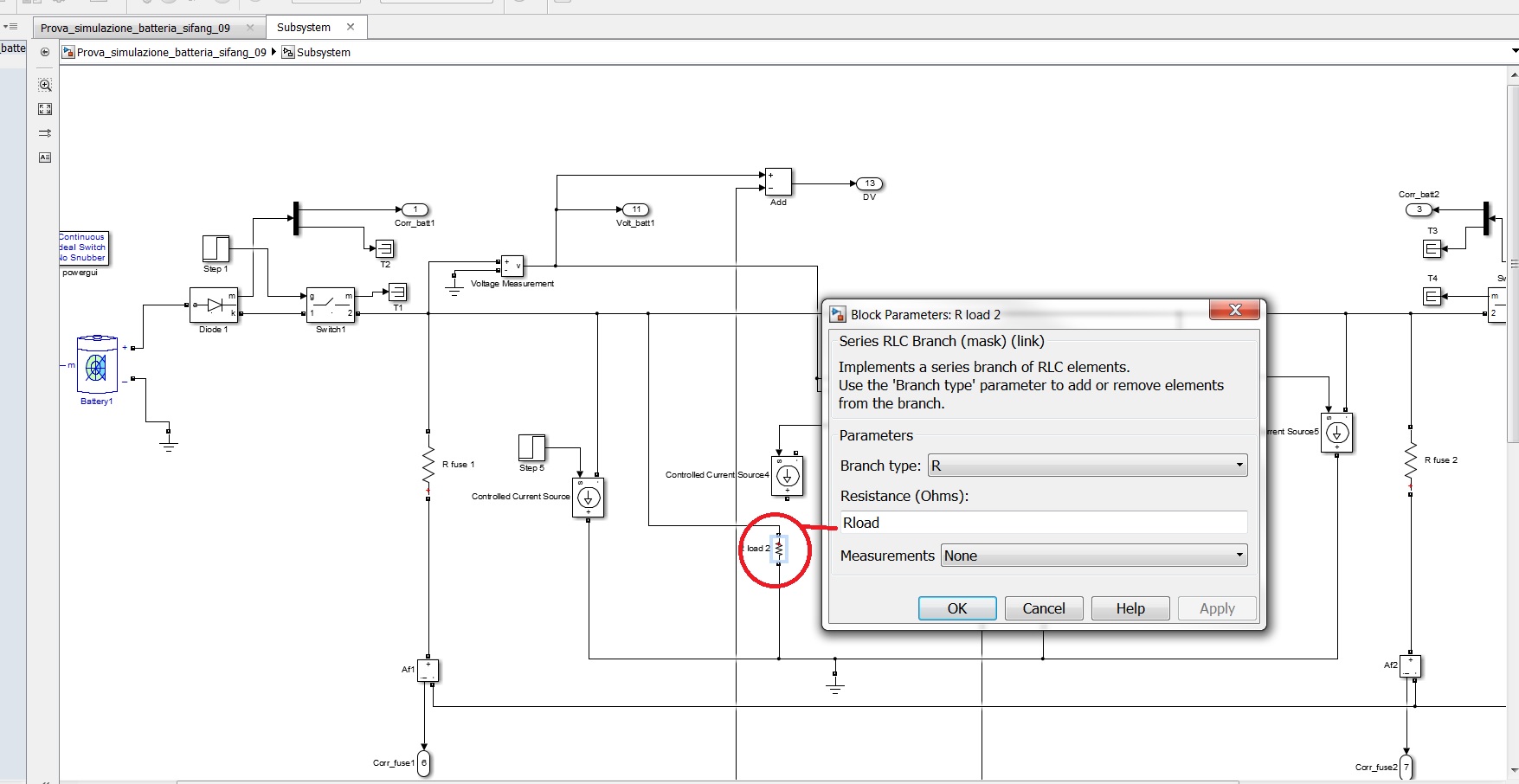The height and width of the screenshot is (784, 1519).
Task: Click the Cancel button in dialog
Action: tap(1043, 608)
